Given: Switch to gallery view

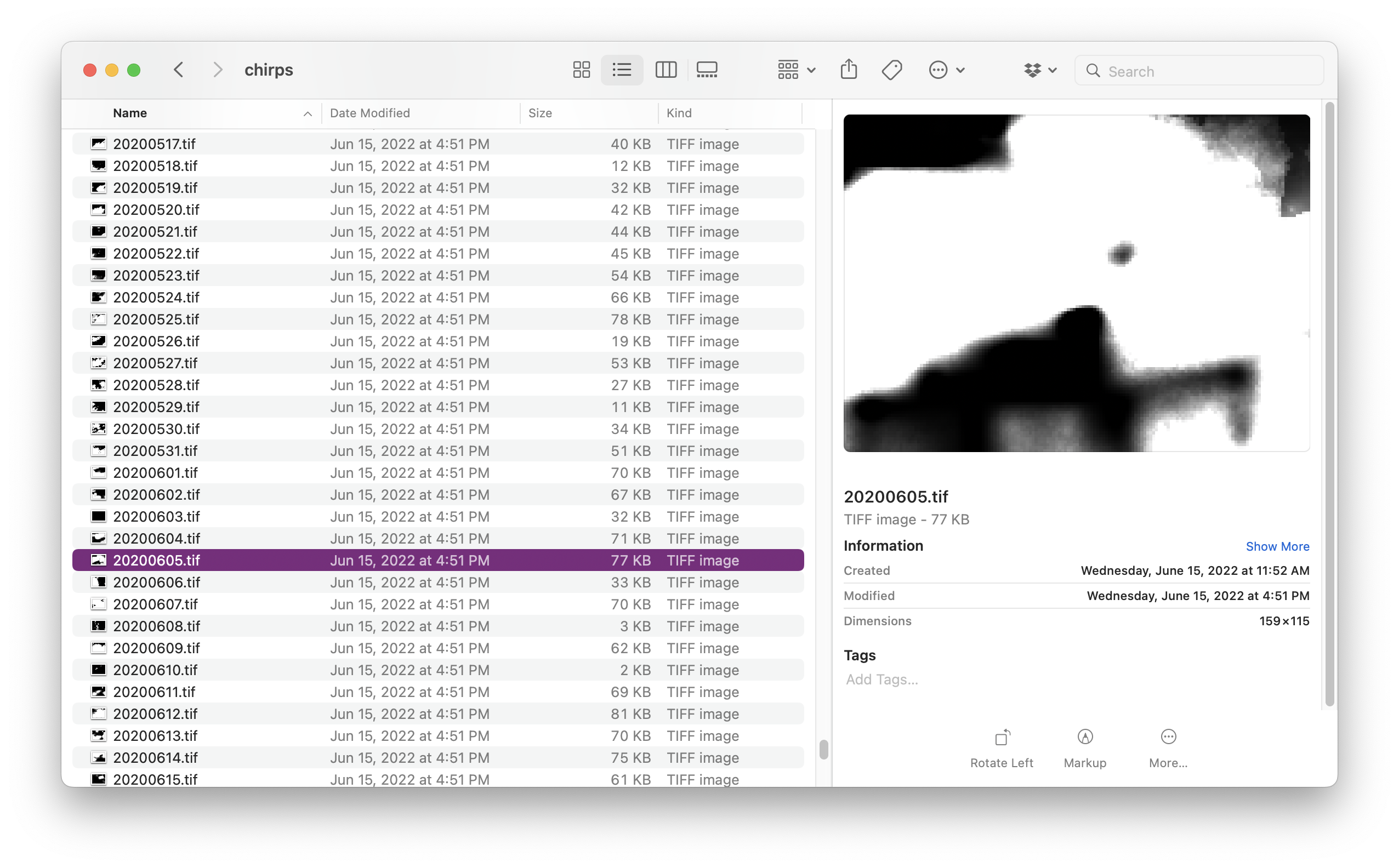Looking at the screenshot, I should [707, 70].
